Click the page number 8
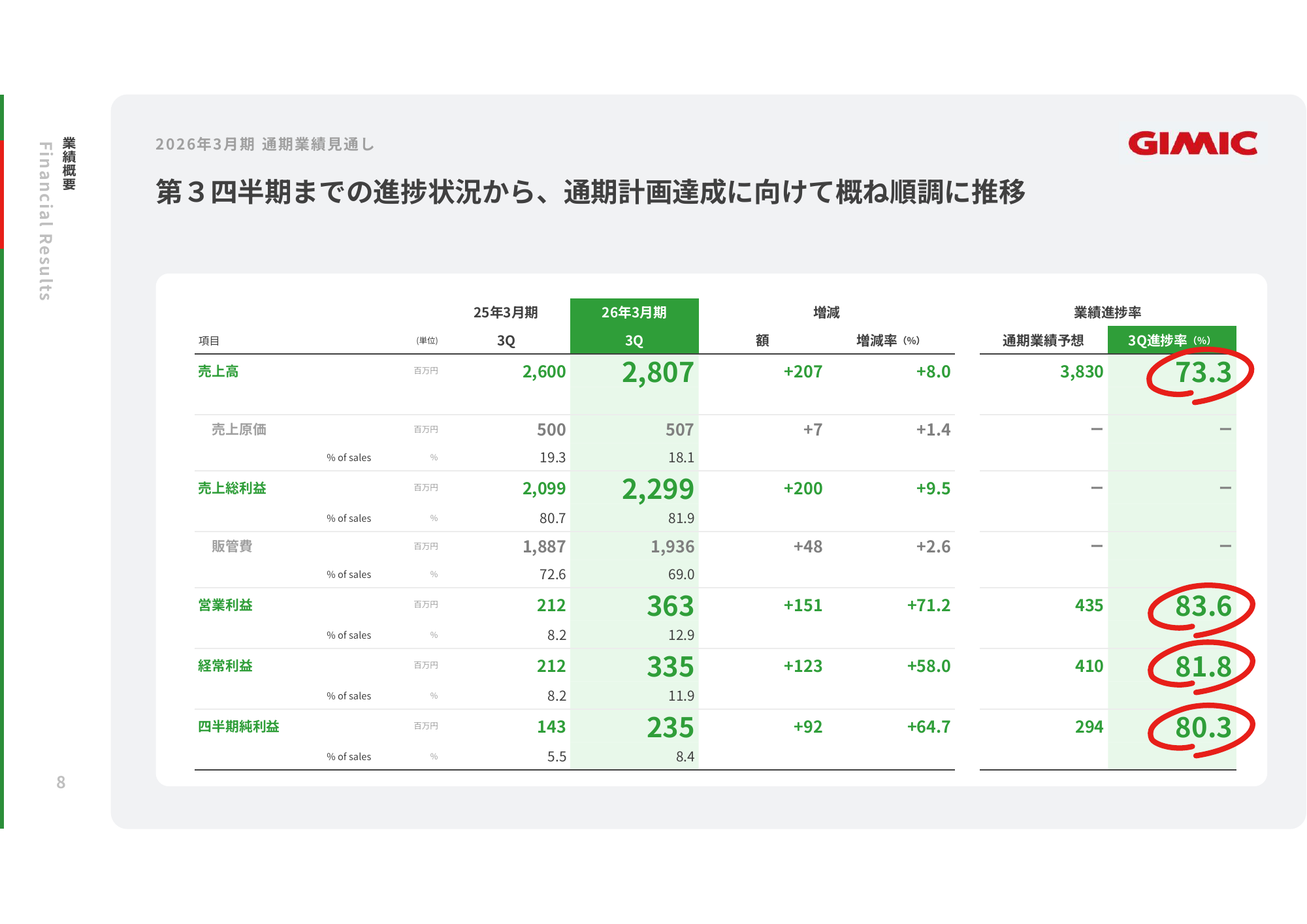Viewport: 1307px width, 924px height. [61, 782]
